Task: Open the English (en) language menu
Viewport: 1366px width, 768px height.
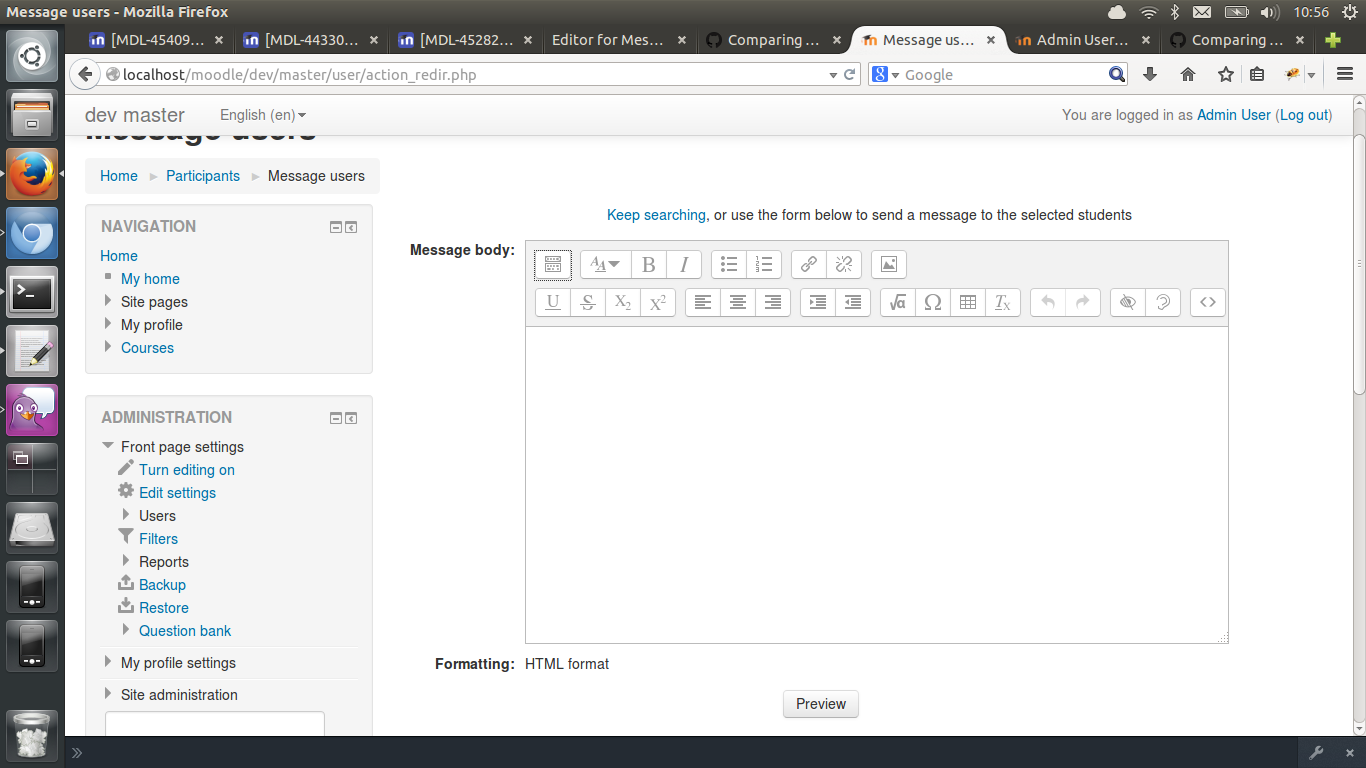Action: tap(263, 115)
